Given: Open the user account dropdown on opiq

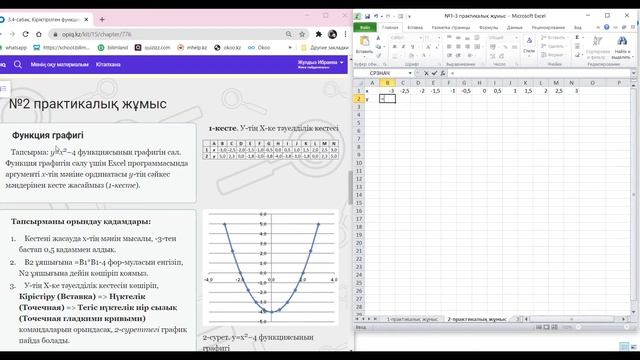Looking at the screenshot, I should tap(320, 64).
